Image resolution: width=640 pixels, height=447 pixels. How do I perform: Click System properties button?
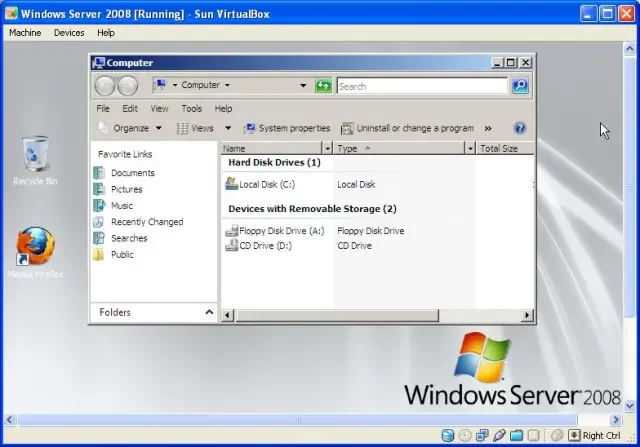(287, 128)
